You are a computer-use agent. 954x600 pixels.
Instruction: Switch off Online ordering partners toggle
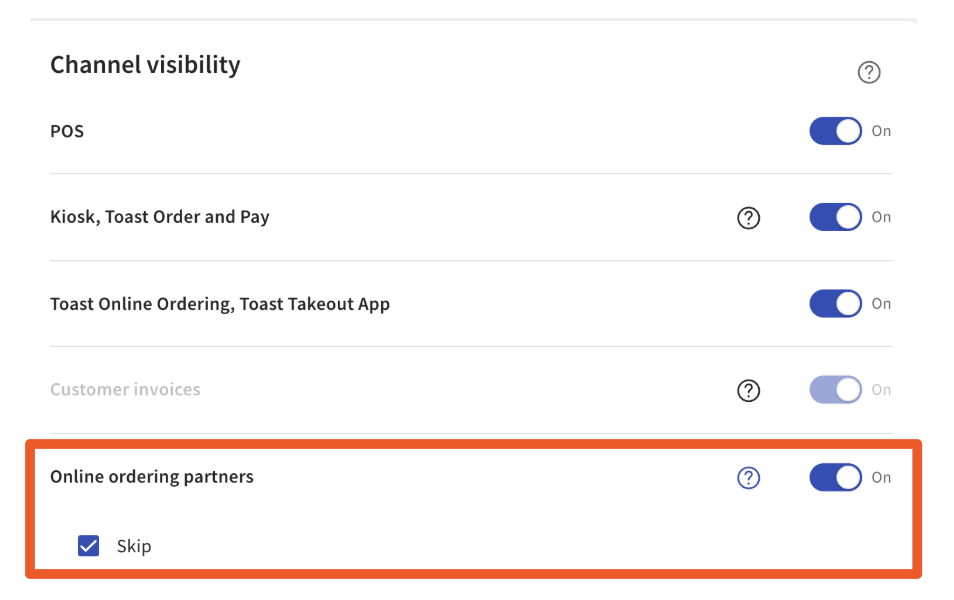(835, 478)
